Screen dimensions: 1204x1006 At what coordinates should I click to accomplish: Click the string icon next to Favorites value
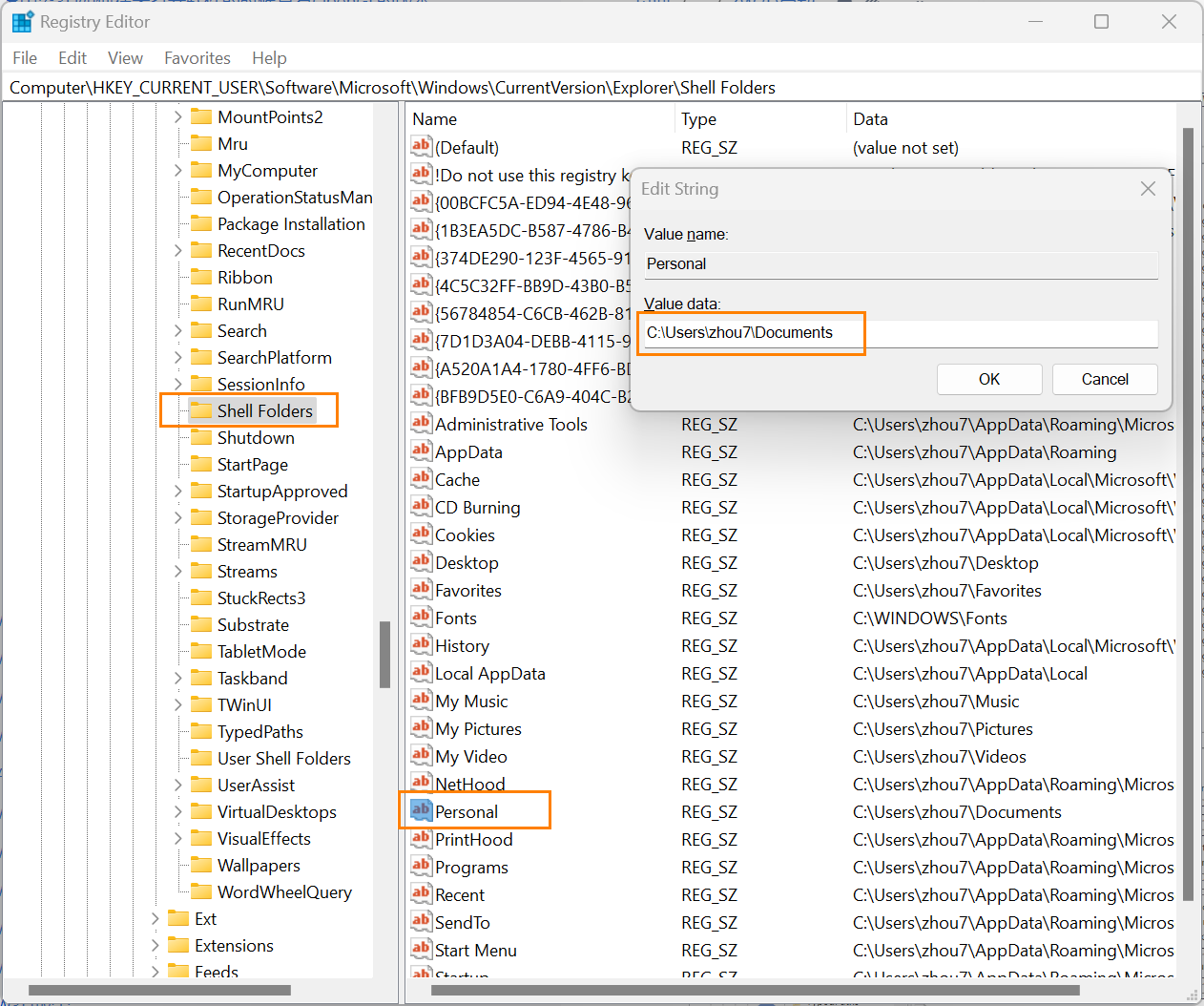pos(421,589)
